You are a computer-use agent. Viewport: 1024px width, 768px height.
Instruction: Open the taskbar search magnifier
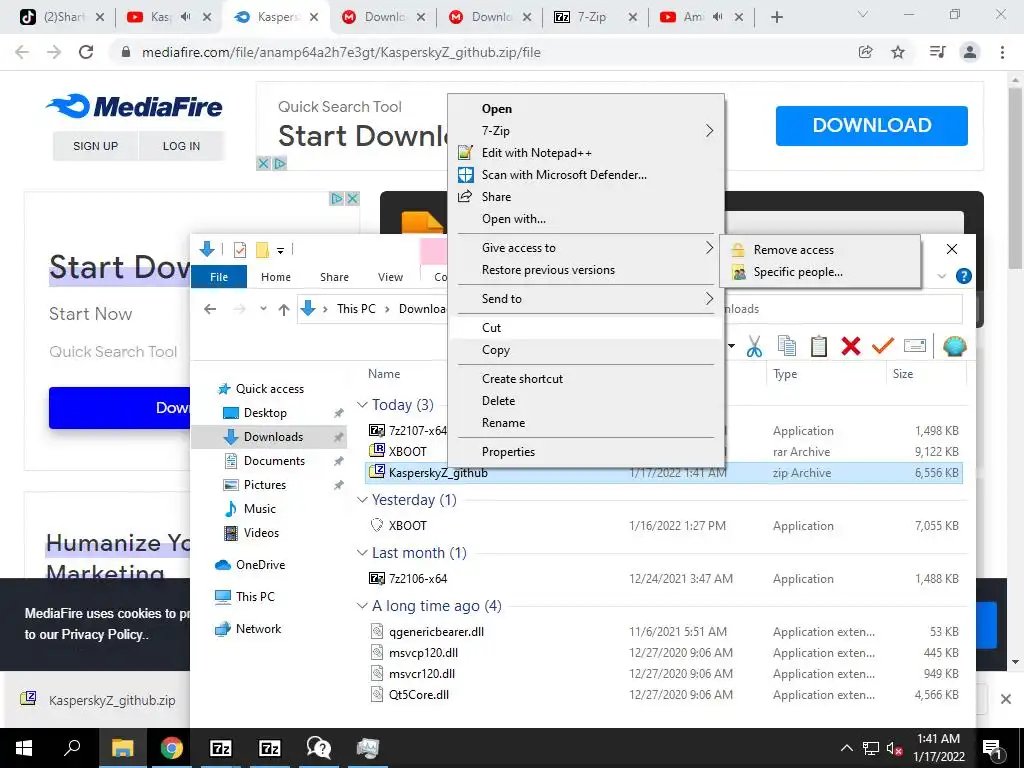pos(72,748)
